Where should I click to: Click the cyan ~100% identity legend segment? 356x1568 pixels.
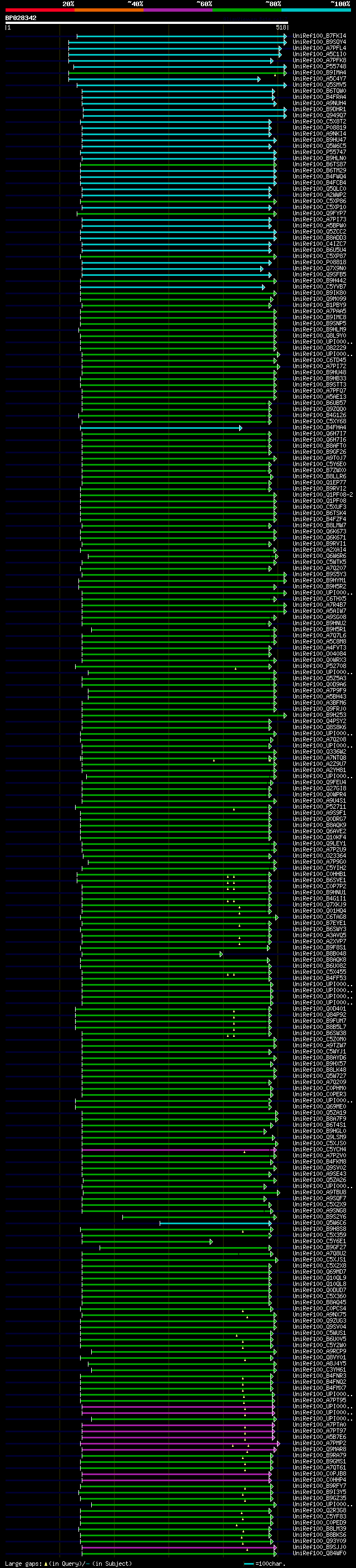(317, 10)
